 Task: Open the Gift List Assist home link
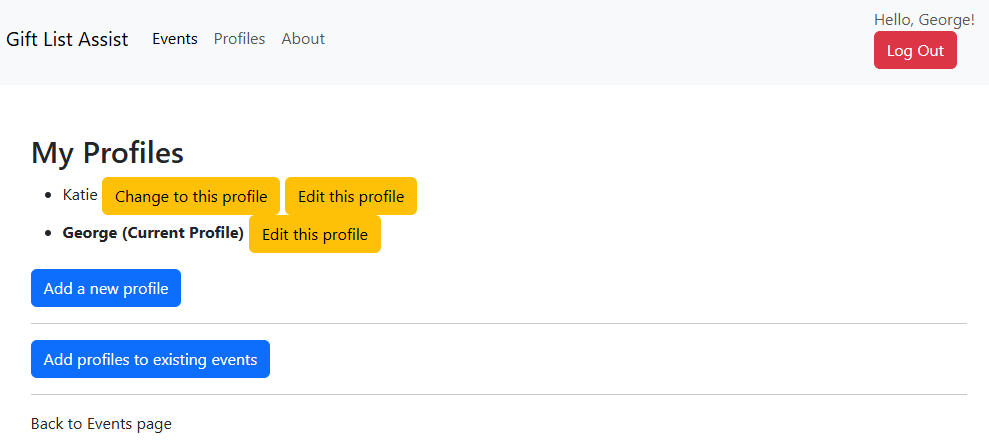point(67,39)
